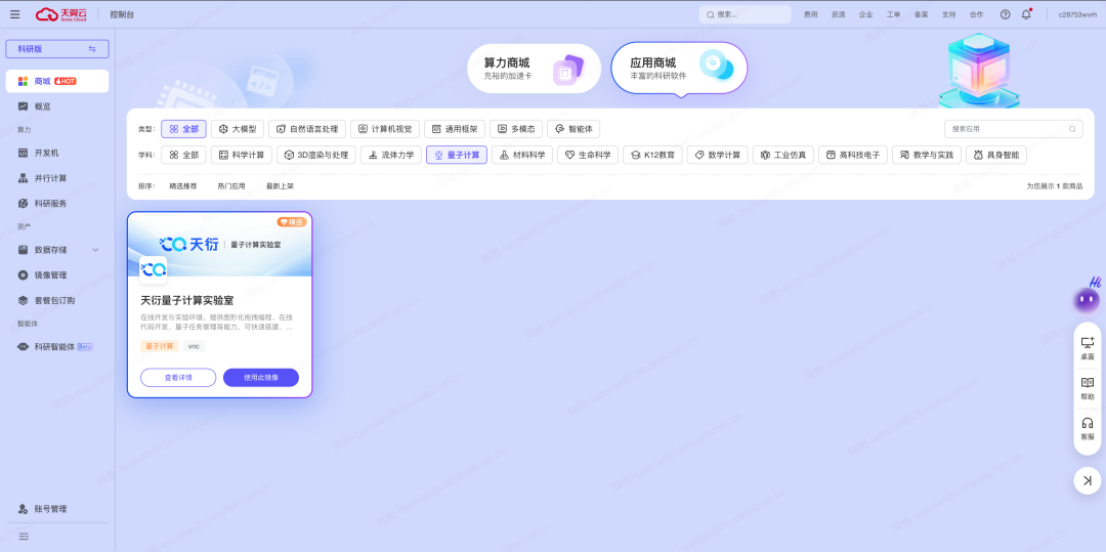Click the 查看详情 button on the card
Viewport: 1106px width, 552px height.
click(x=178, y=377)
